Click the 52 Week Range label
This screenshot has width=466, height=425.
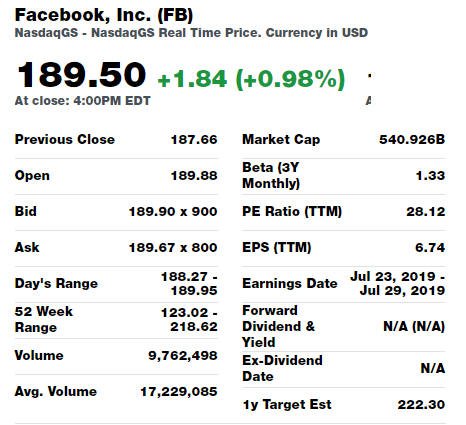pos(44,319)
